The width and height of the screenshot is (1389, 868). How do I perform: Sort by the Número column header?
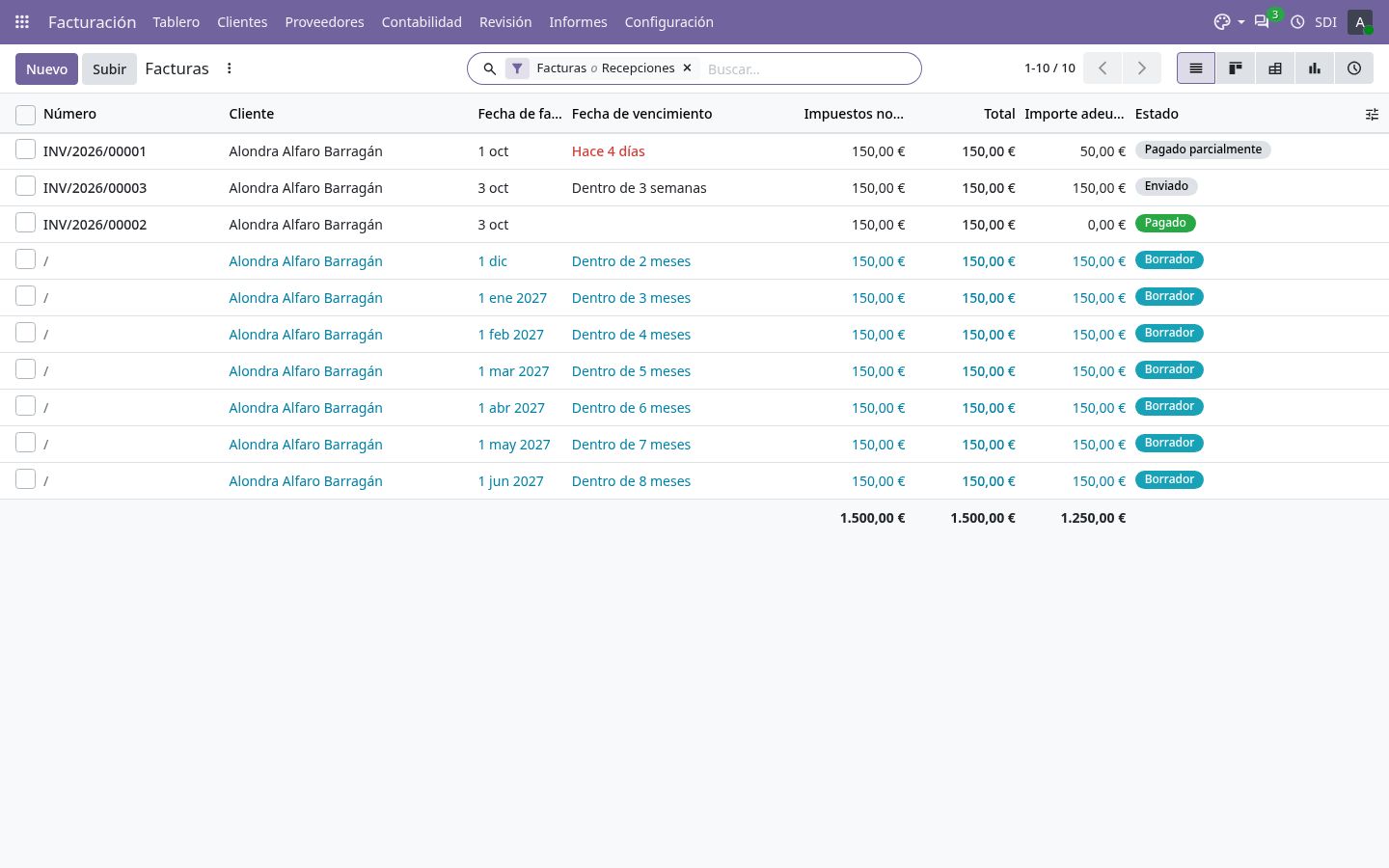pyautogui.click(x=69, y=114)
